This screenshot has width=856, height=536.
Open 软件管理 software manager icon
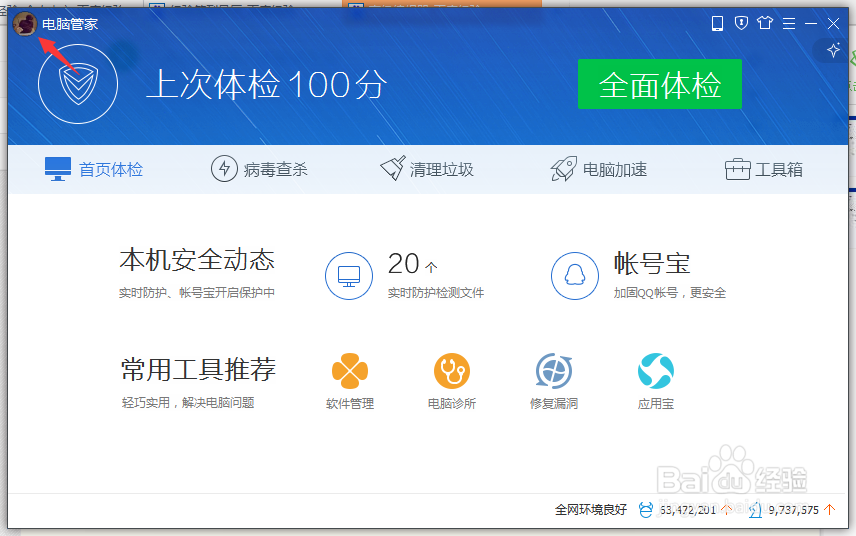coord(349,371)
